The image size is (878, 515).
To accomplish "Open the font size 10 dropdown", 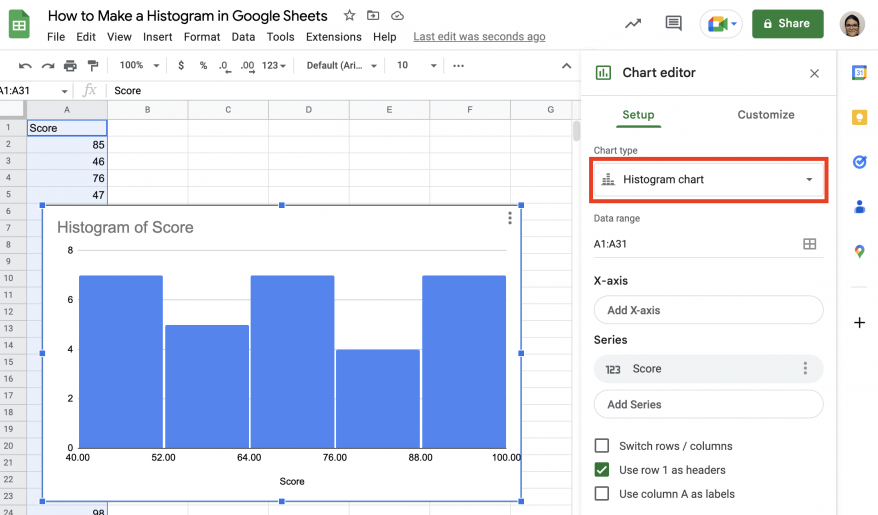I will (x=416, y=65).
